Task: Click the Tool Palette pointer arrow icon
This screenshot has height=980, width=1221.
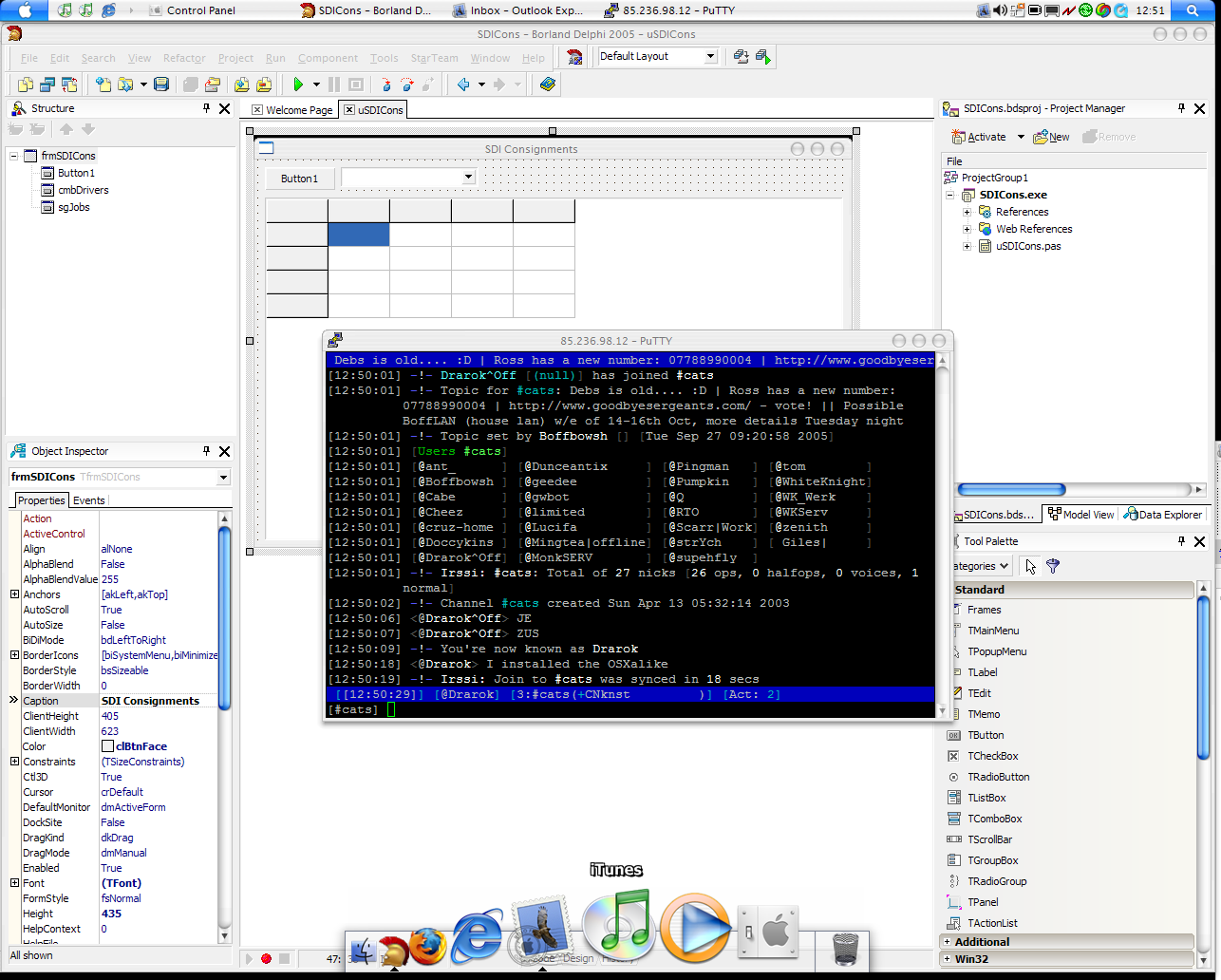Action: pos(1031,566)
